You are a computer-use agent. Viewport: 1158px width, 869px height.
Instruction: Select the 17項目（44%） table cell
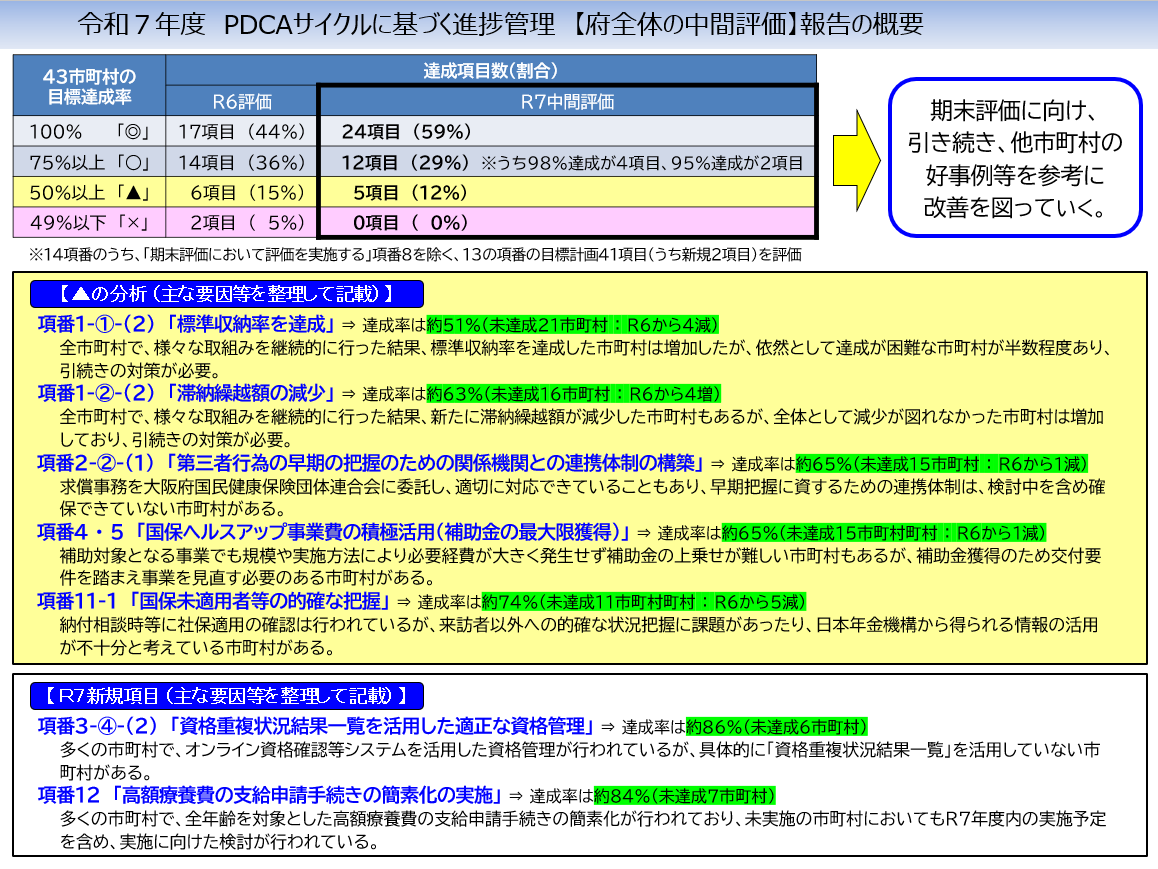(x=241, y=131)
